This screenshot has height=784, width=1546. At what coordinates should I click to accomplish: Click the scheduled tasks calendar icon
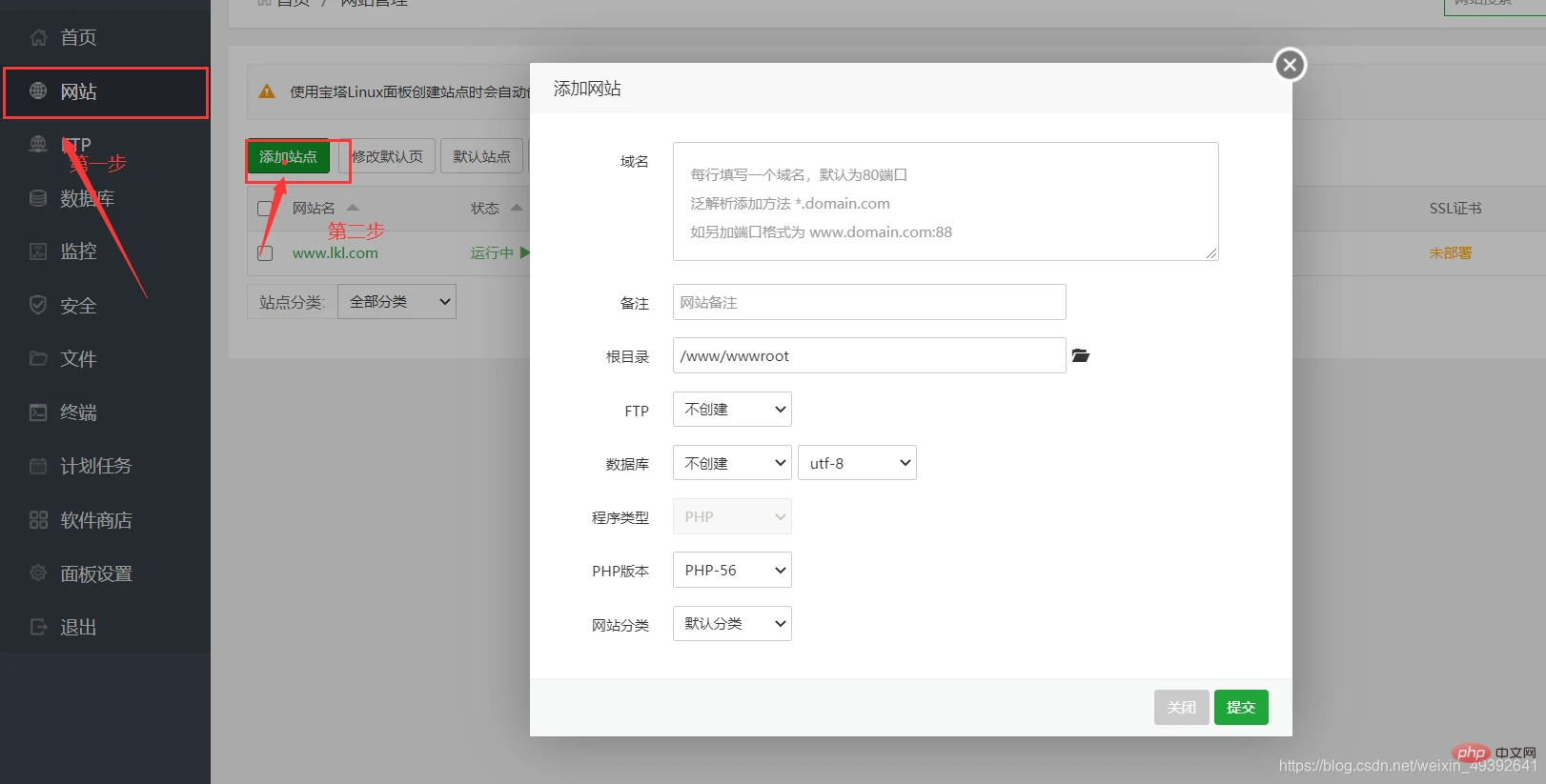point(38,466)
